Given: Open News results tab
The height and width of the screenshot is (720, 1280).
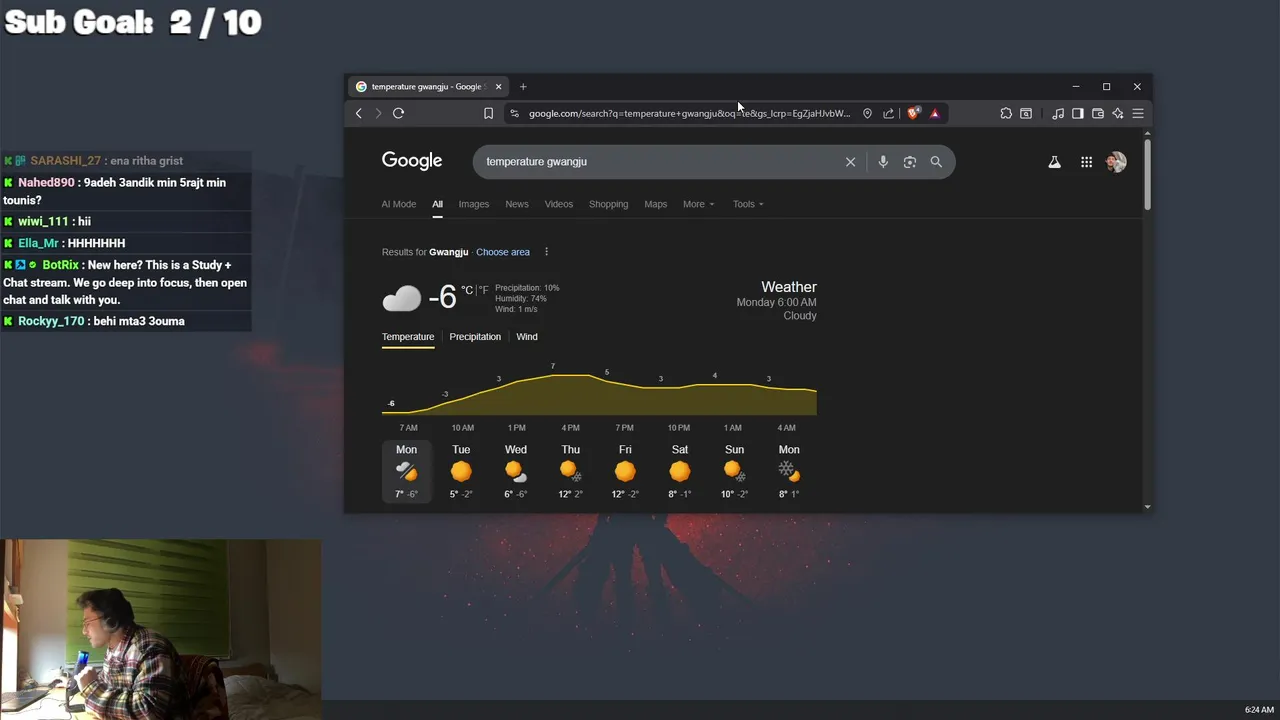Looking at the screenshot, I should [x=517, y=204].
